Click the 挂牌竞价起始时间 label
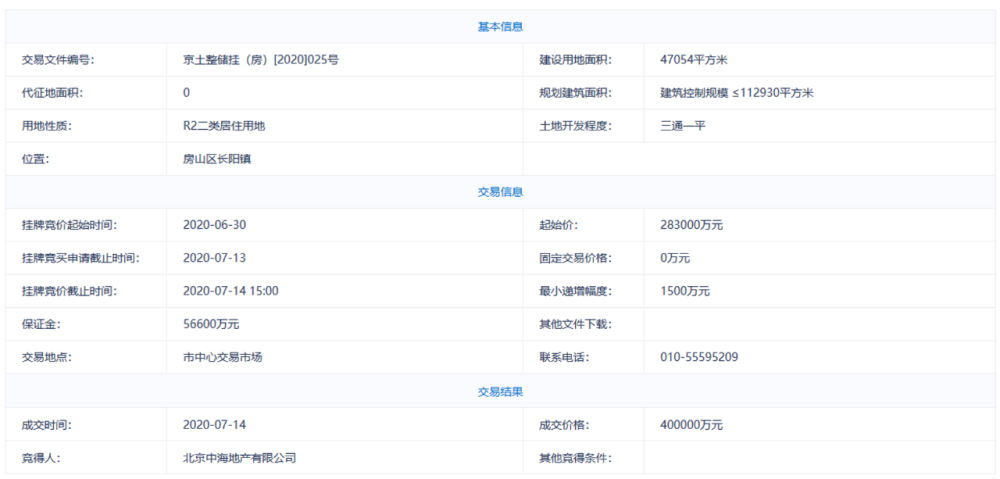This screenshot has height=479, width=1000. tap(70, 225)
